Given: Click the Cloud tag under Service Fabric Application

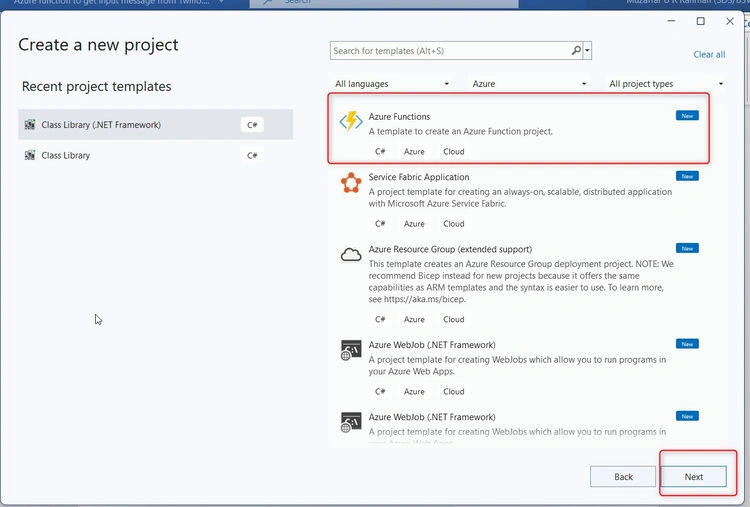Looking at the screenshot, I should [454, 224].
